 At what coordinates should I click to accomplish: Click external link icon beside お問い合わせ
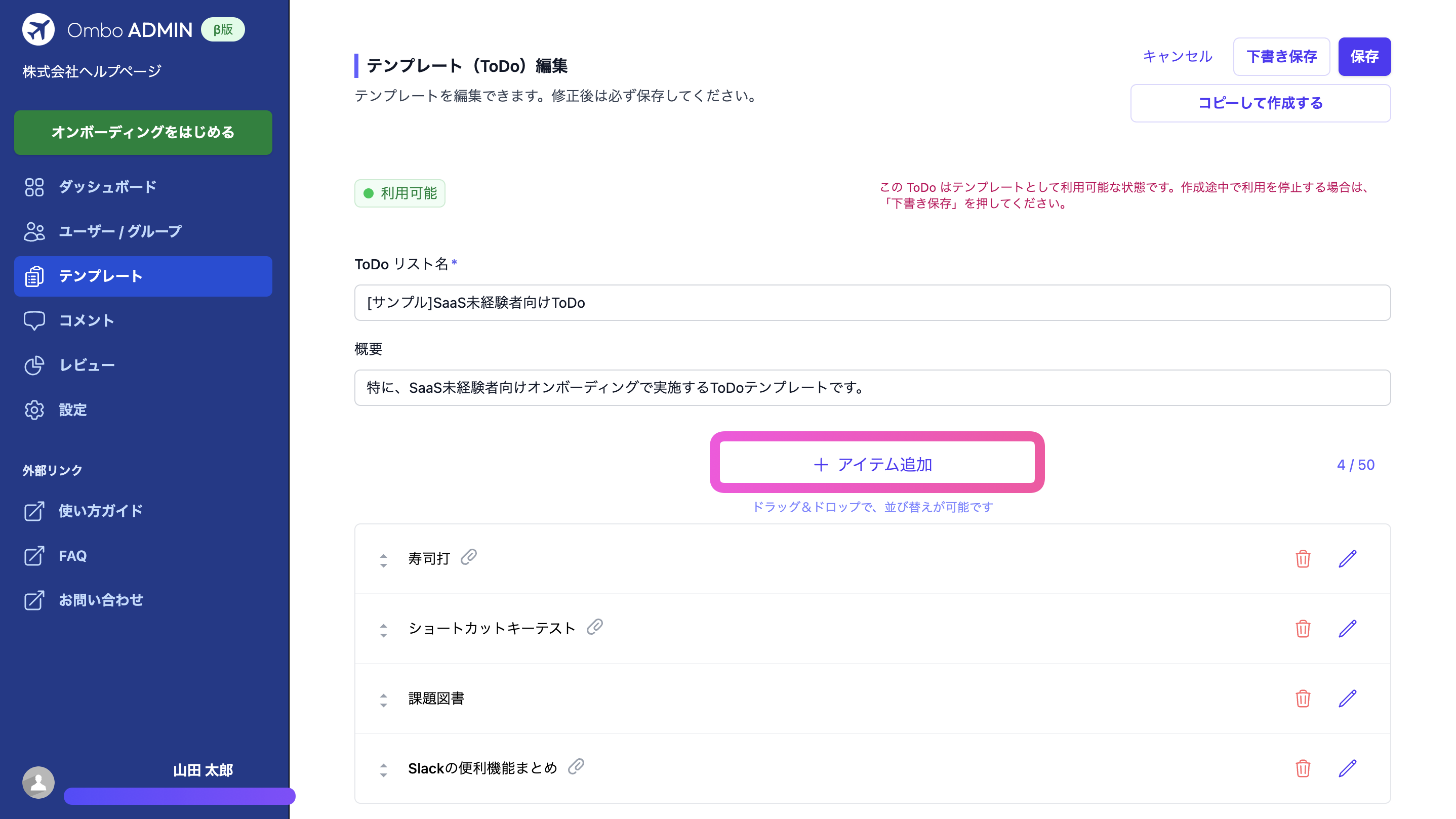tap(34, 600)
